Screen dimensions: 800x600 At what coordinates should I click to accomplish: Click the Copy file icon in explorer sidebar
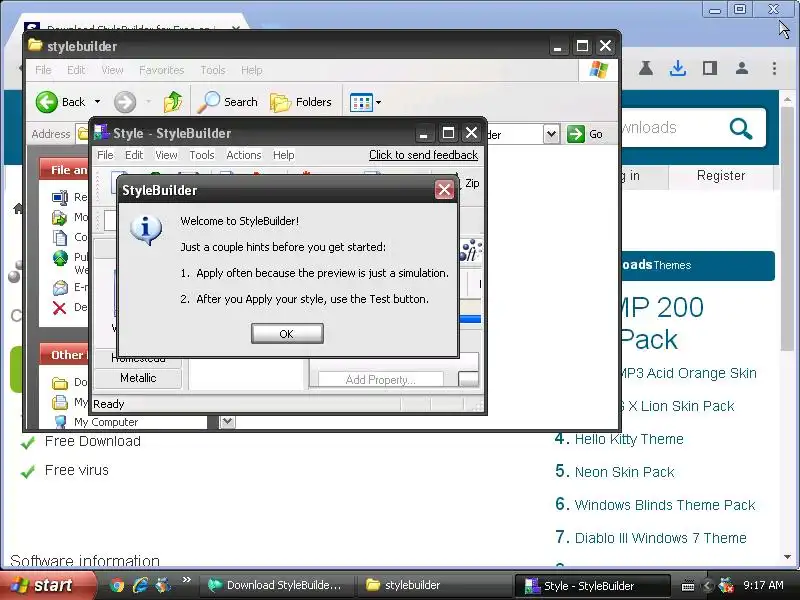pos(60,237)
